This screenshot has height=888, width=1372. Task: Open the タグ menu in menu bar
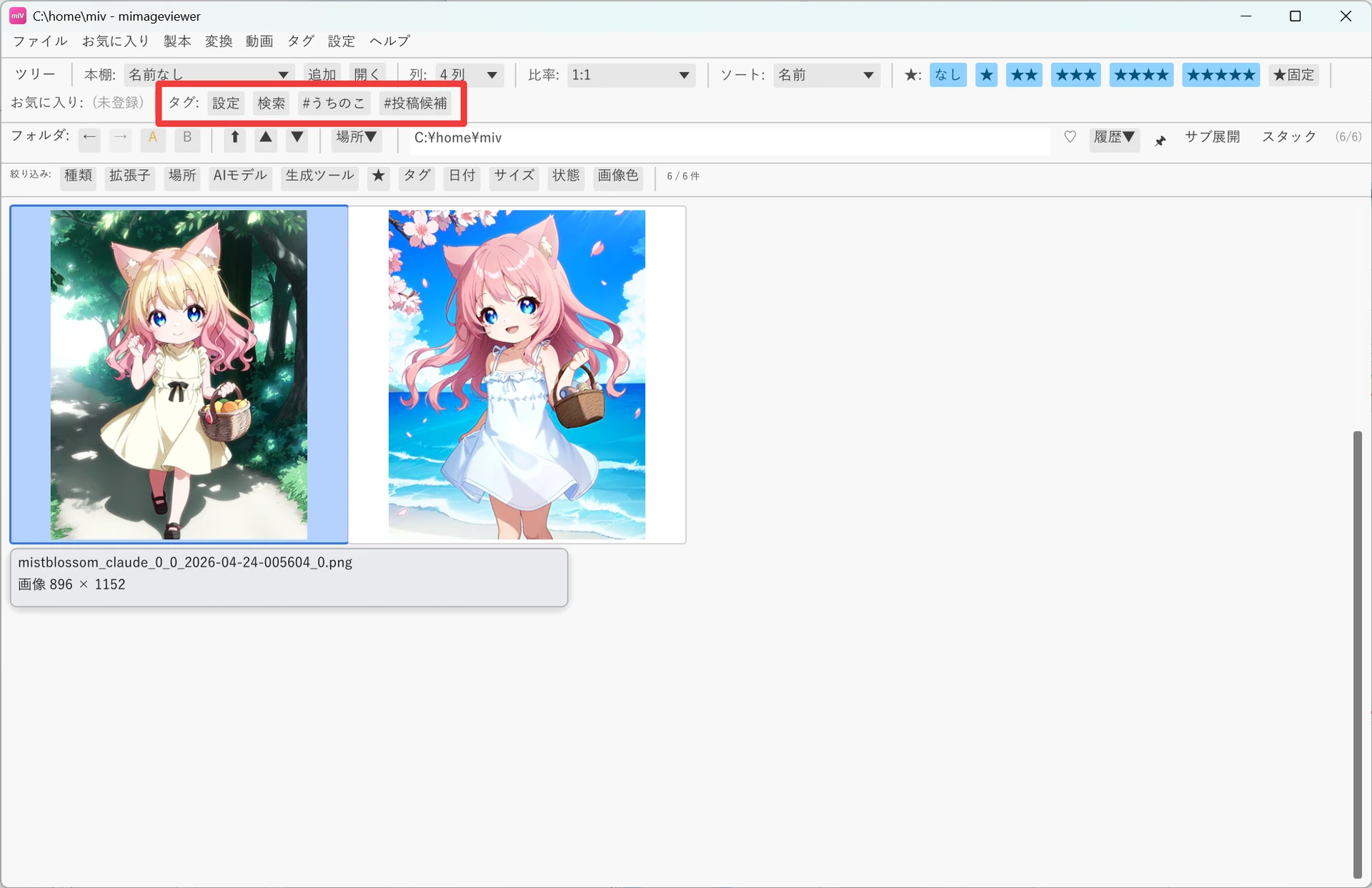pyautogui.click(x=301, y=41)
